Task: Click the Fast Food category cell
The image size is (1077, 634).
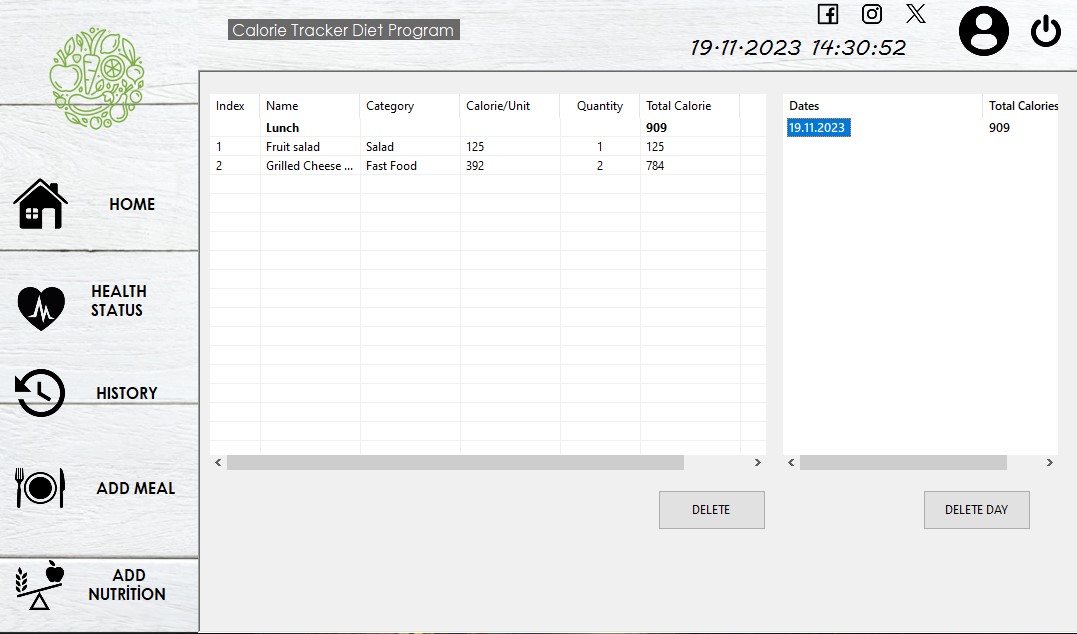Action: pyautogui.click(x=392, y=166)
